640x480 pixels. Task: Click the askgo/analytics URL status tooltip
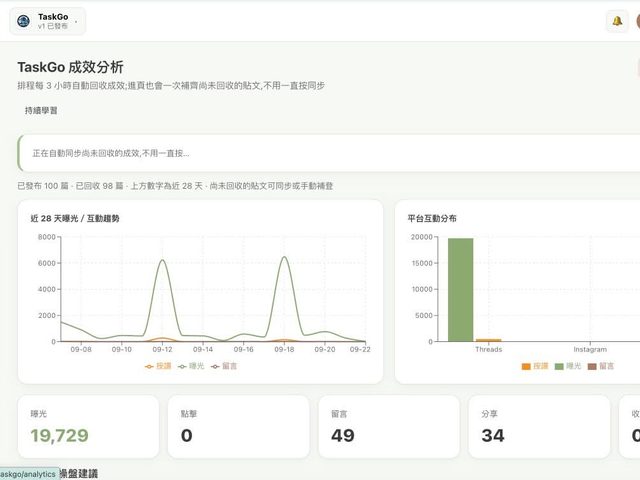[x=29, y=474]
